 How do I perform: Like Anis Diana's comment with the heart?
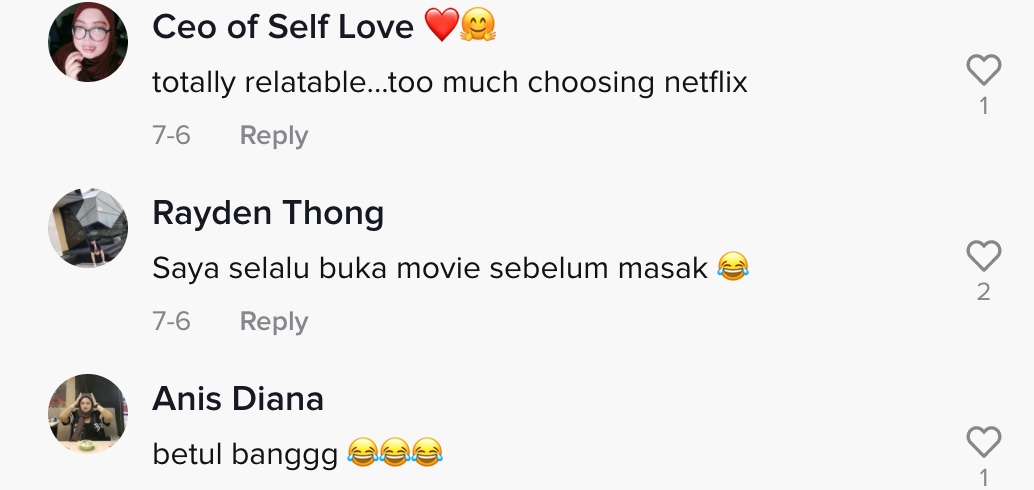tap(984, 442)
